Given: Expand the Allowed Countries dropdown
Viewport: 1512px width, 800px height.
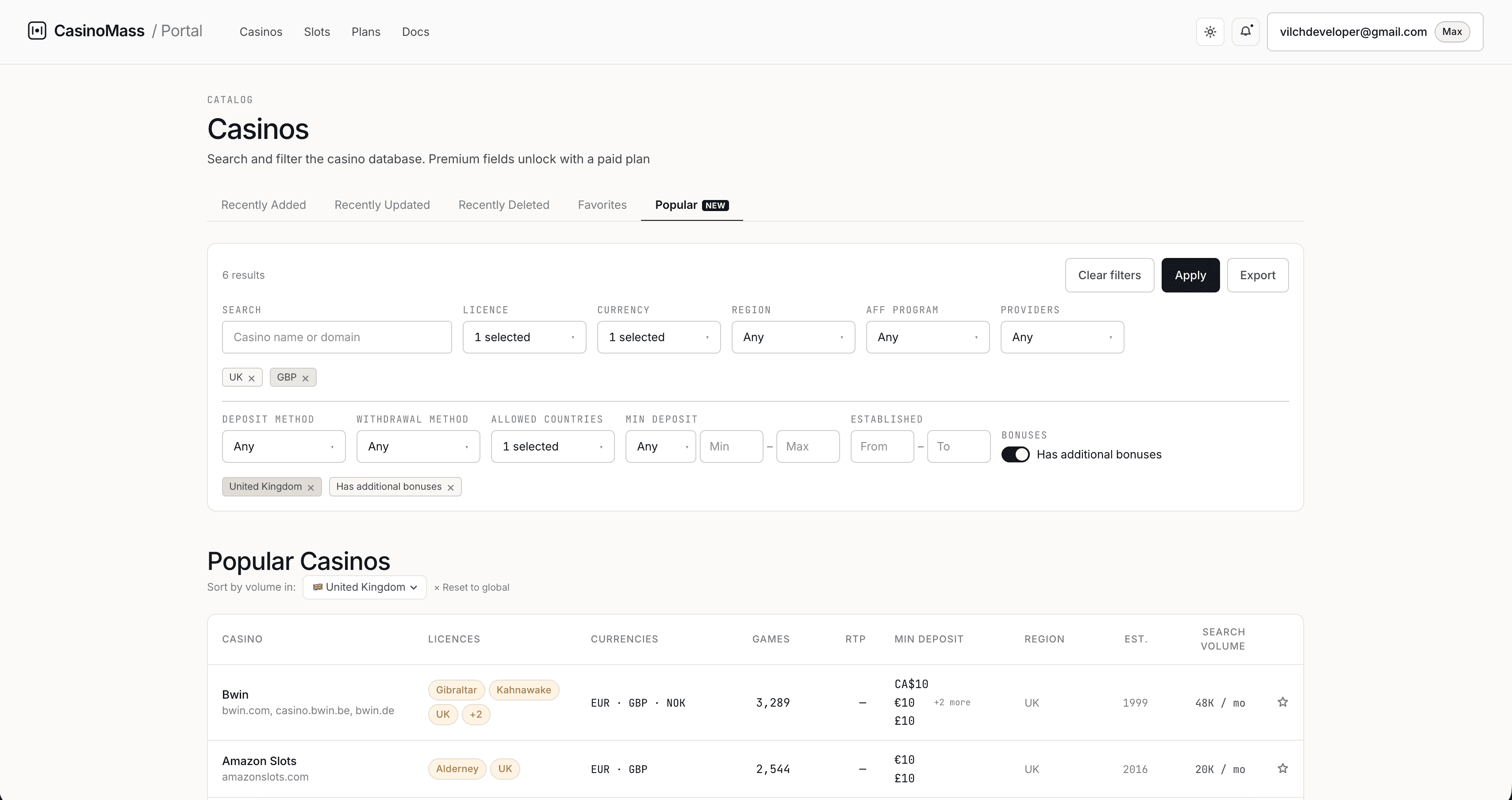Looking at the screenshot, I should (553, 446).
